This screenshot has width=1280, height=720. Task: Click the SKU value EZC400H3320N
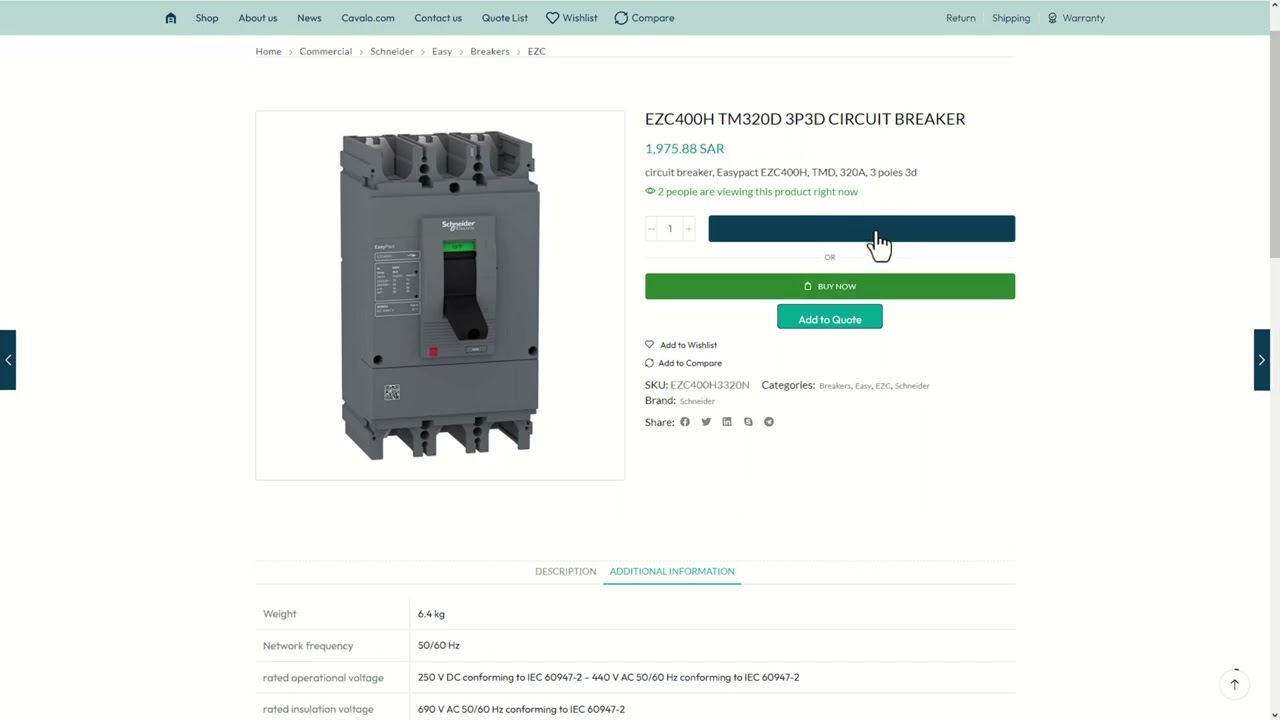(x=710, y=385)
